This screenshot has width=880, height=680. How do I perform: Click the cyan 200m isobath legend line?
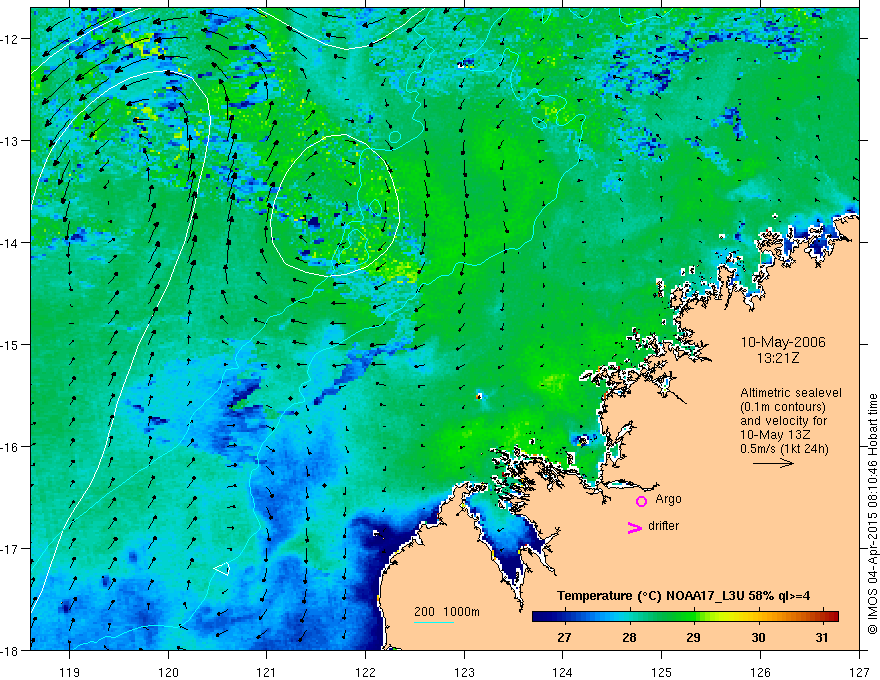point(434,622)
